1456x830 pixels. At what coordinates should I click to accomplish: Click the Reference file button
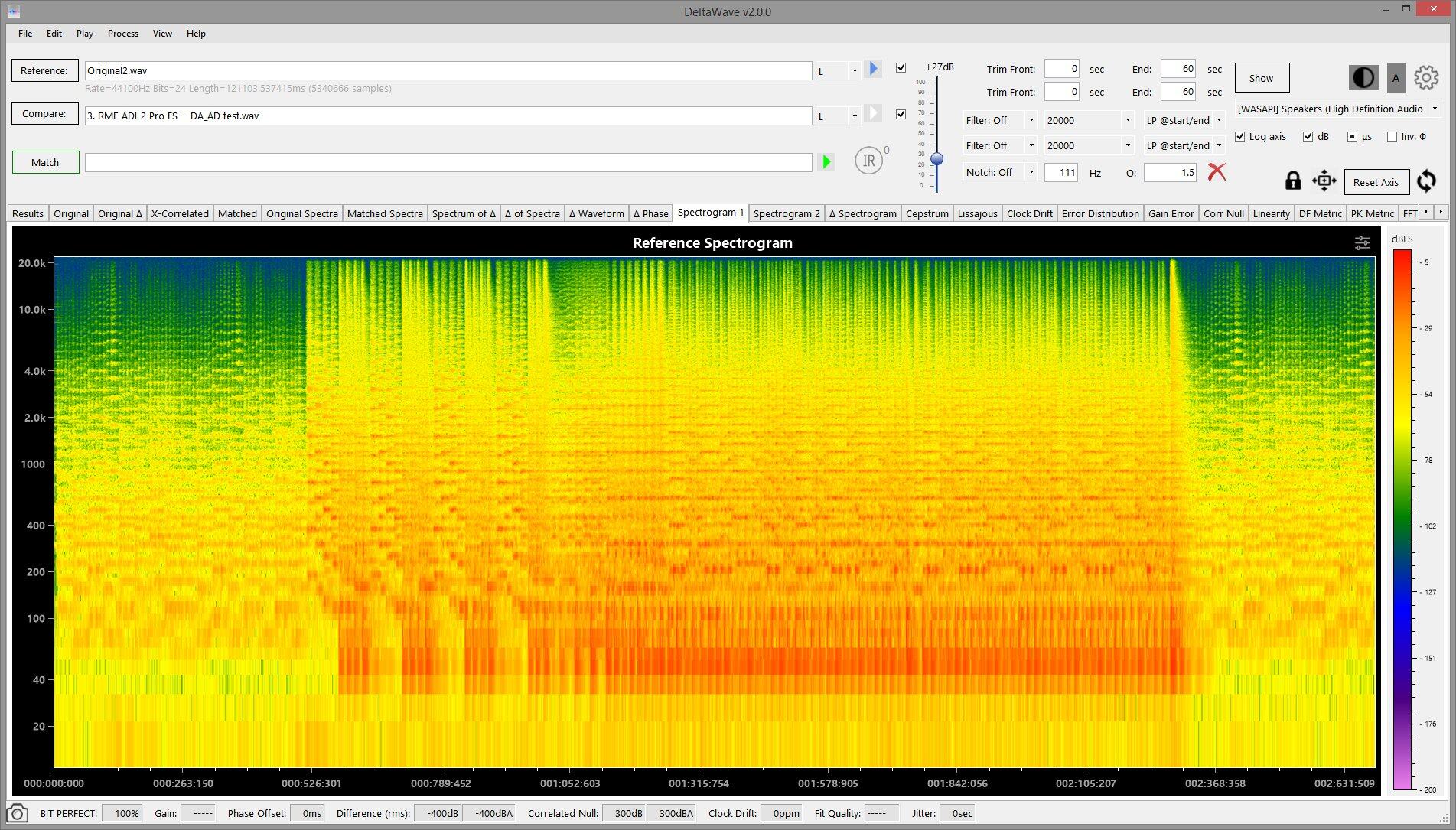(x=44, y=70)
